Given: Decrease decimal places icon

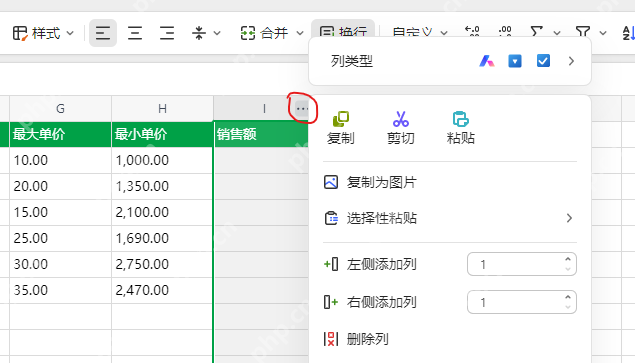Looking at the screenshot, I should 472,32.
